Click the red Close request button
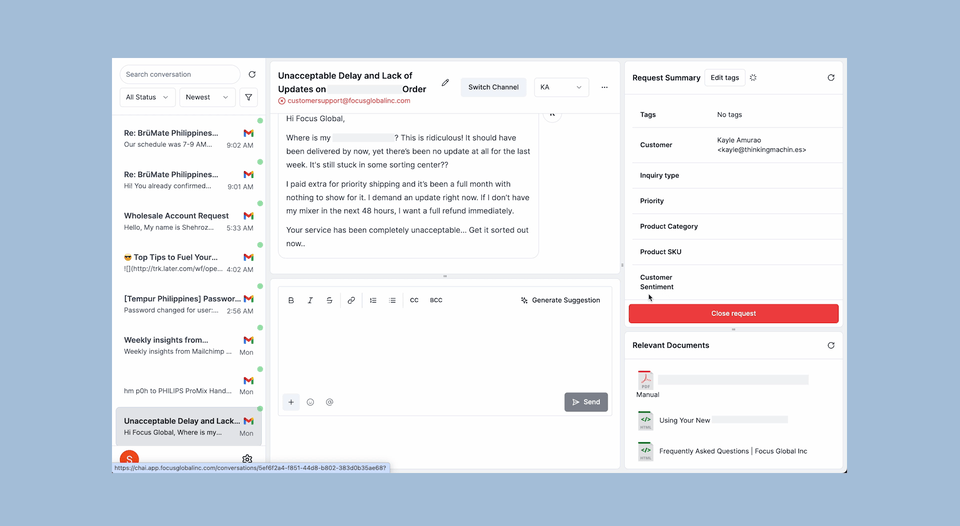 733,313
